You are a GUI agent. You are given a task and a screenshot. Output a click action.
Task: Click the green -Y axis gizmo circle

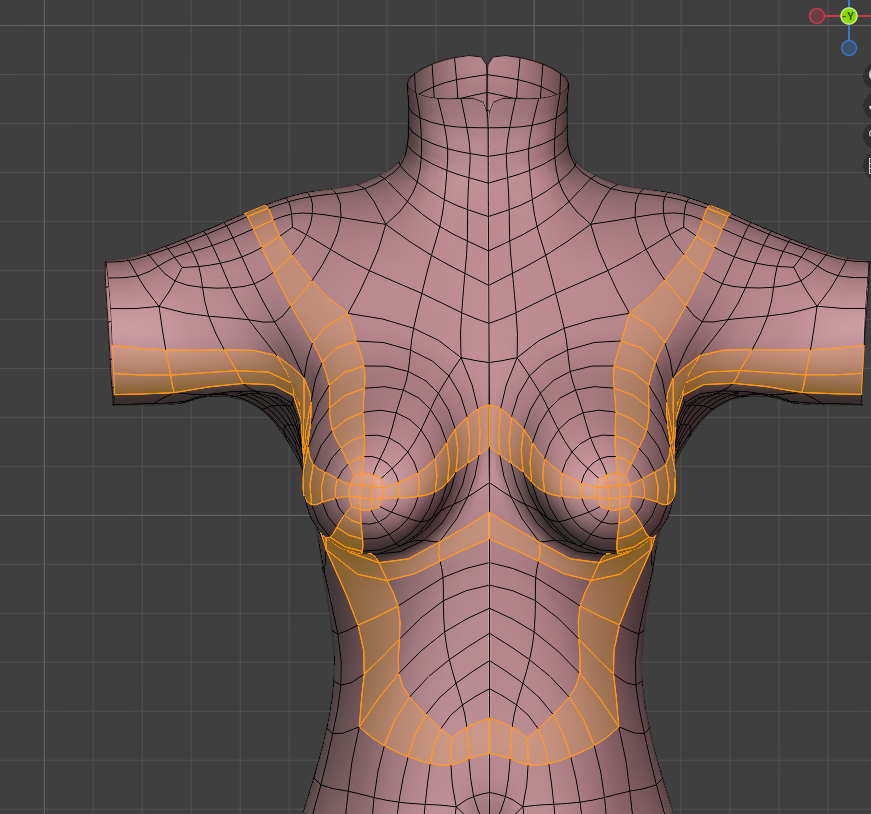[849, 16]
